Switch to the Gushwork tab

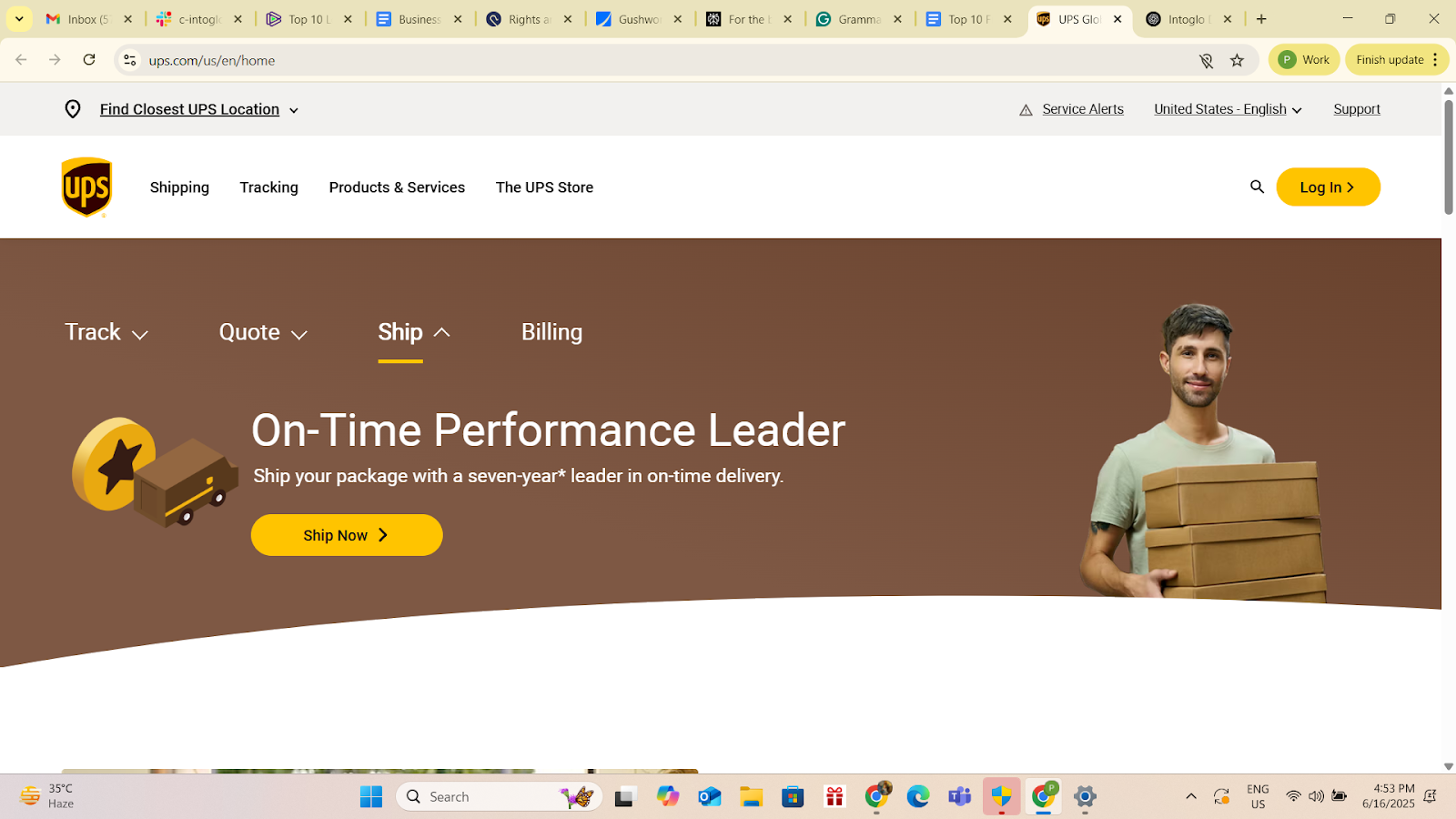point(638,19)
